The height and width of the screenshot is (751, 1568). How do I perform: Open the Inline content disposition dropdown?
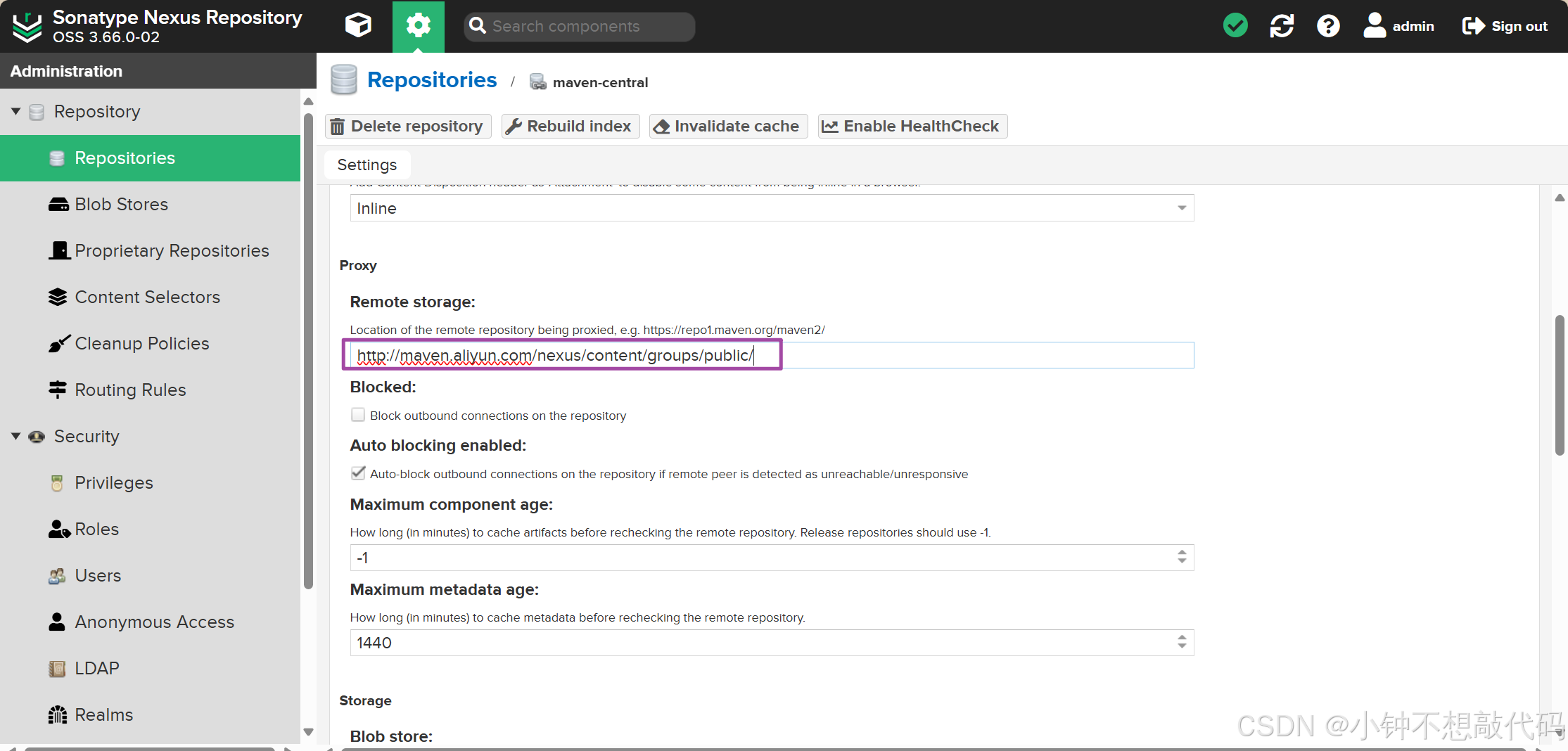[772, 208]
